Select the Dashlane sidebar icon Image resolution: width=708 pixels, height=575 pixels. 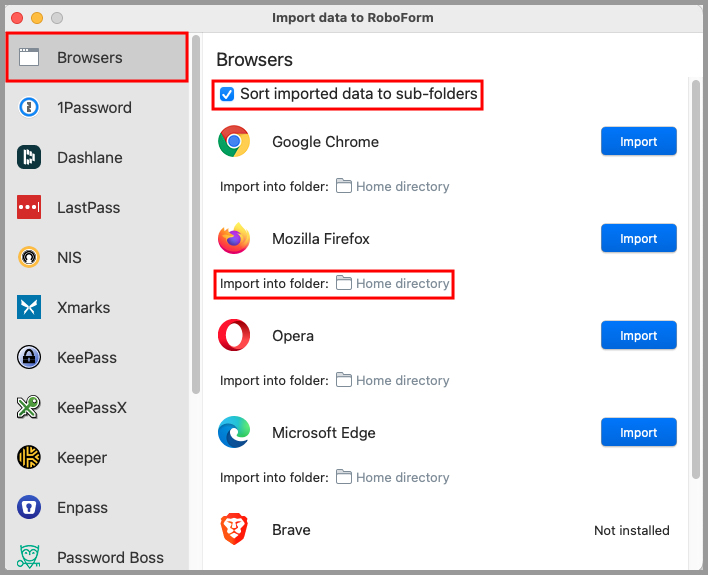pos(29,158)
